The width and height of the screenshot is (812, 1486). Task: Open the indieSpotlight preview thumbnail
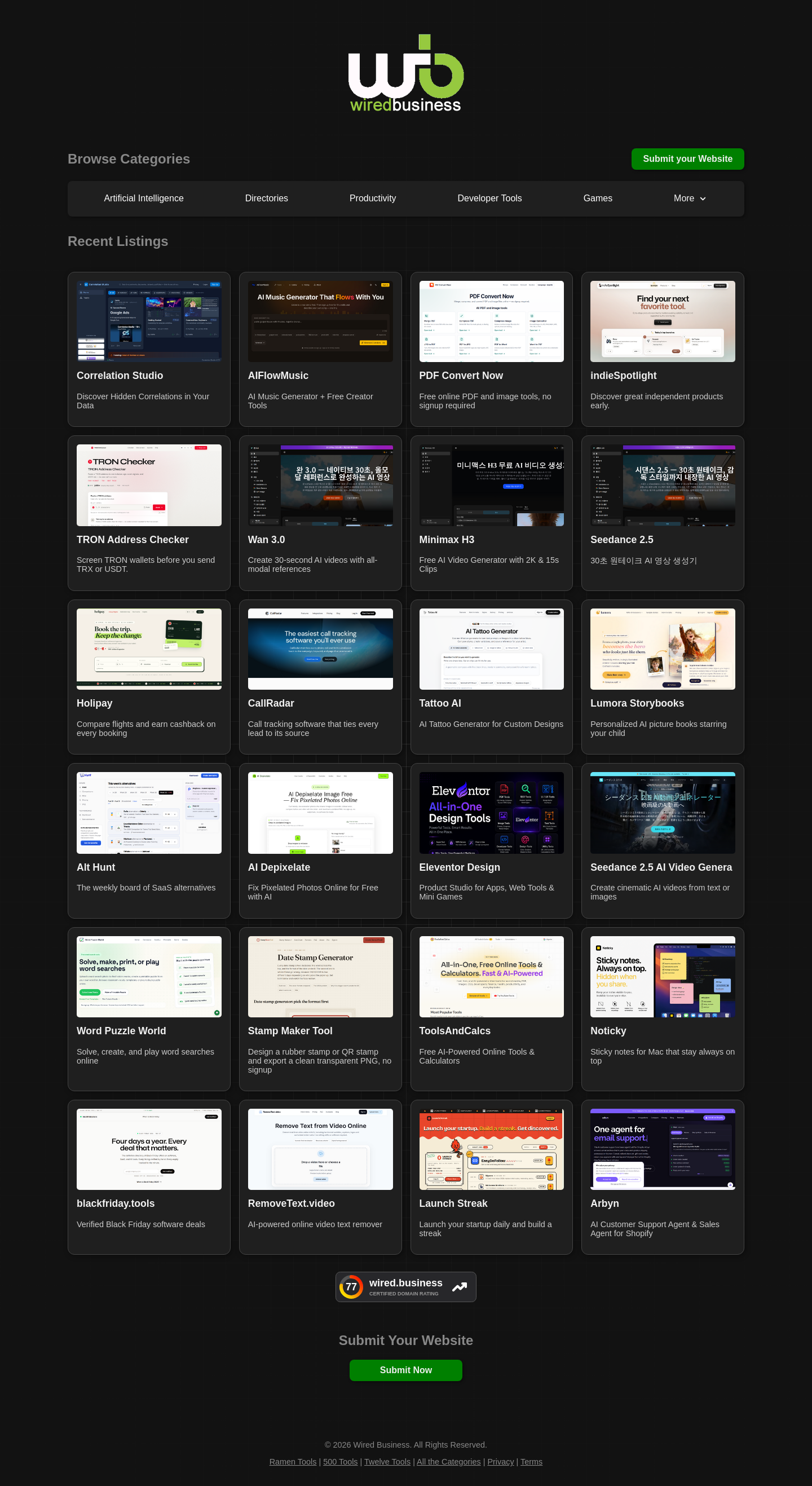pyautogui.click(x=663, y=321)
